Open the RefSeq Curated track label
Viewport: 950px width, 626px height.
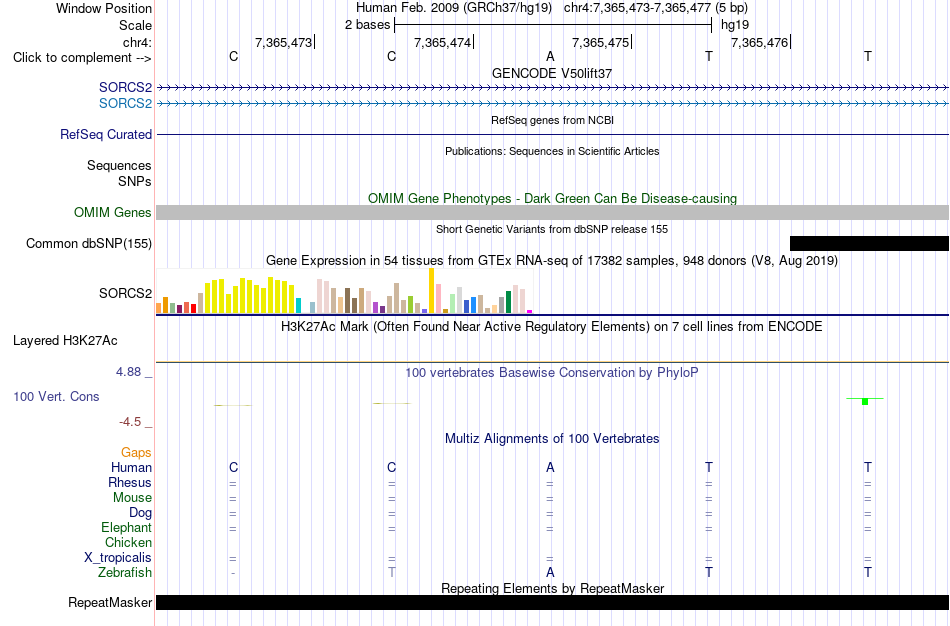(106, 135)
